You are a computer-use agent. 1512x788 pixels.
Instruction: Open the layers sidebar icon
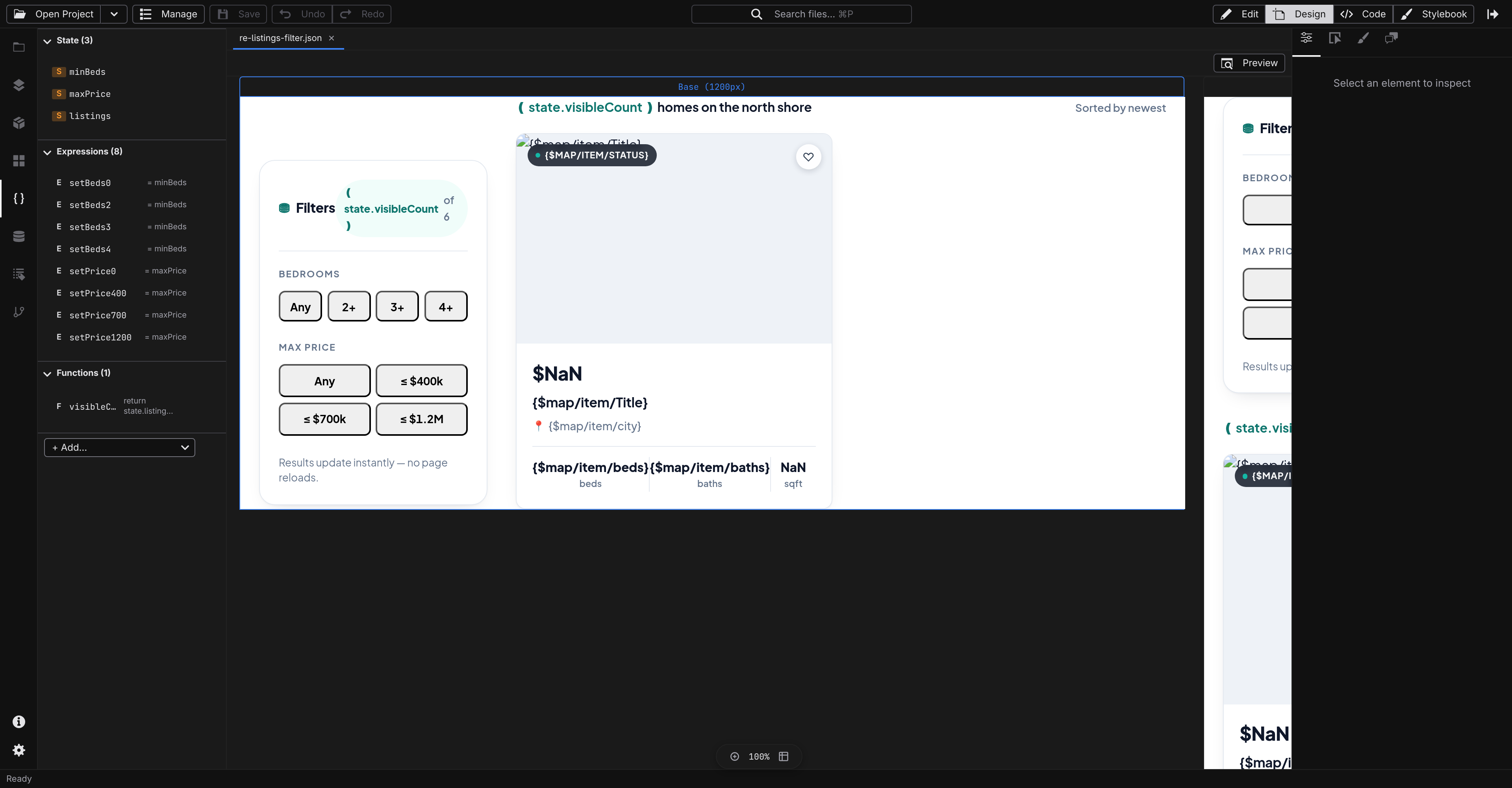pos(19,85)
